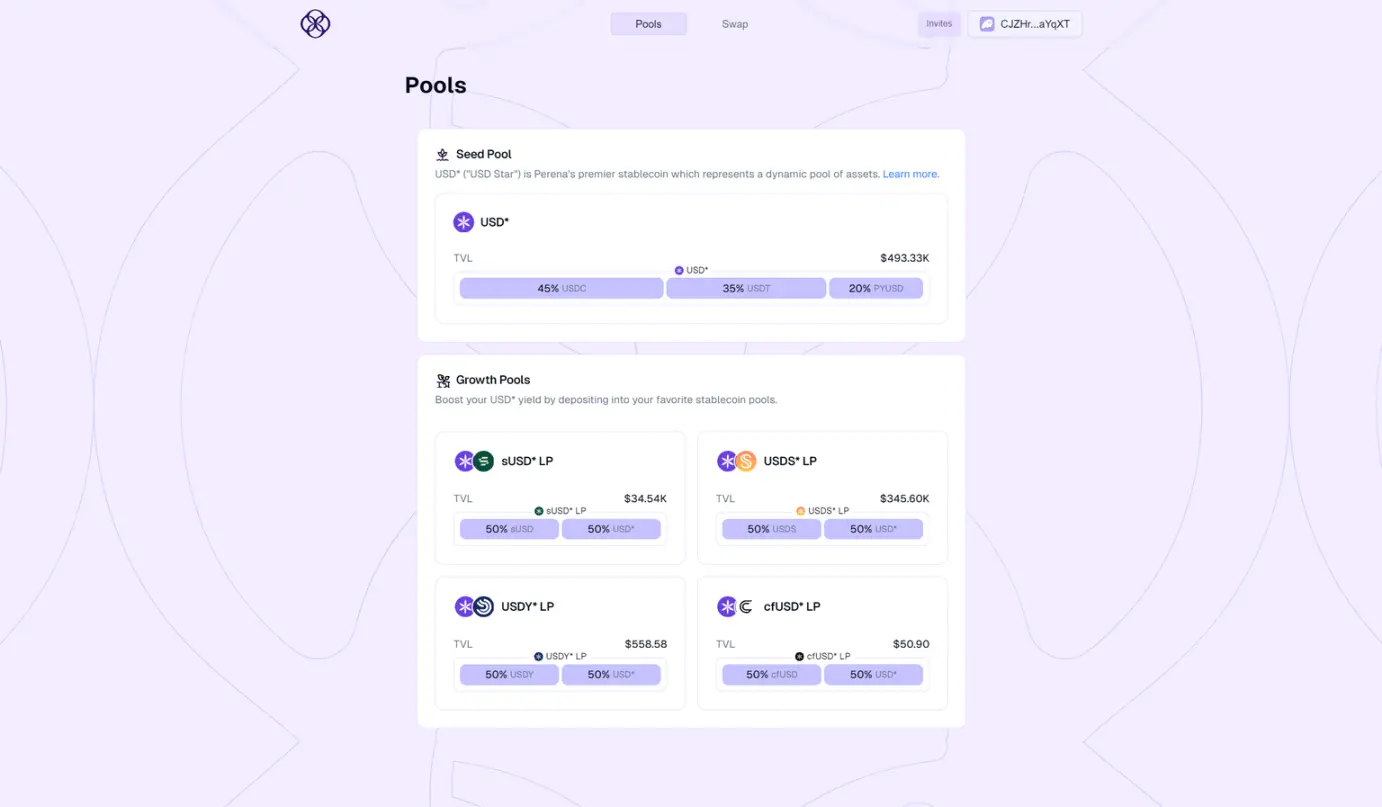Click the wallet avatar icon beside address
Image resolution: width=1382 pixels, height=807 pixels.
987,24
